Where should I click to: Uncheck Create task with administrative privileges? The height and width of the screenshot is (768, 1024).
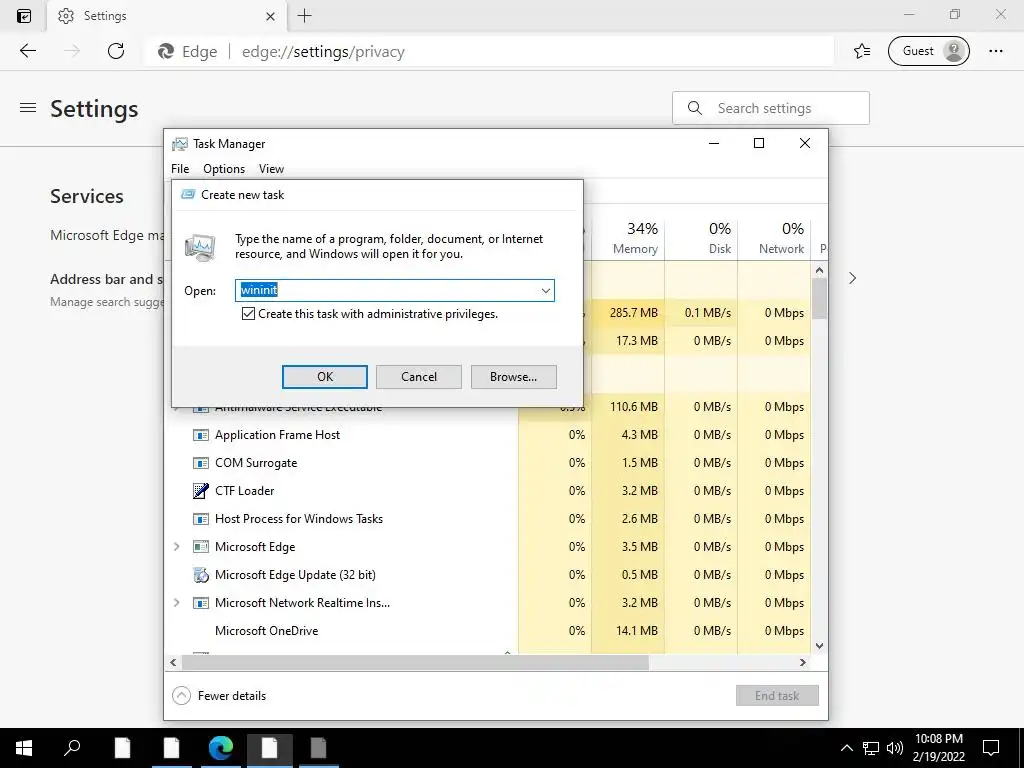(x=248, y=314)
